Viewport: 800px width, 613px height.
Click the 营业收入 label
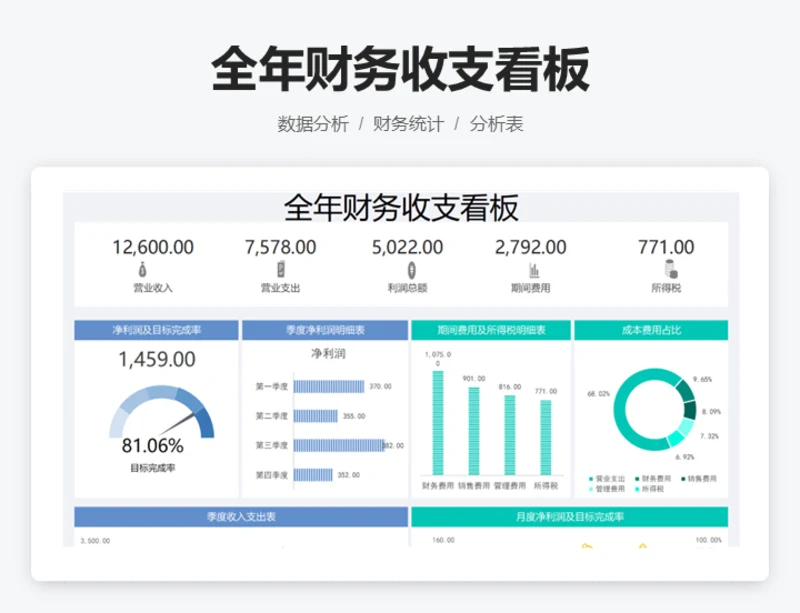[x=153, y=288]
